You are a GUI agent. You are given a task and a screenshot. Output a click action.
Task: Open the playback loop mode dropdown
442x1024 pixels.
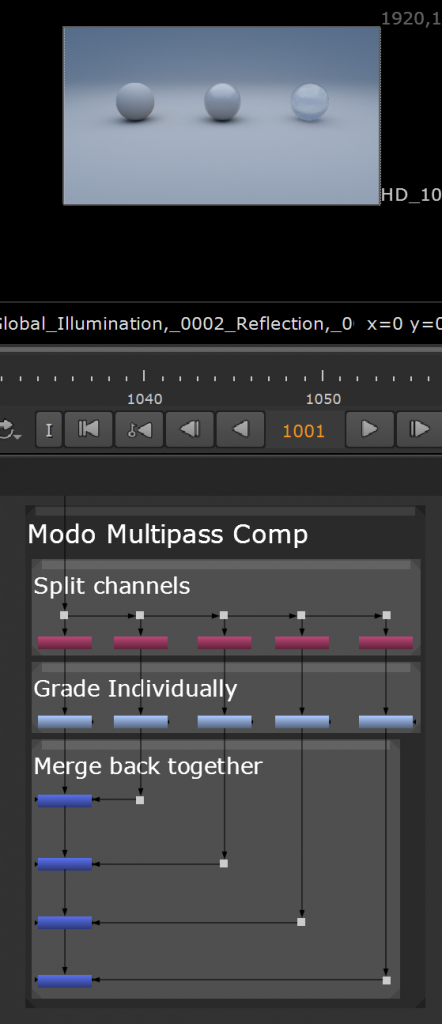(9, 430)
